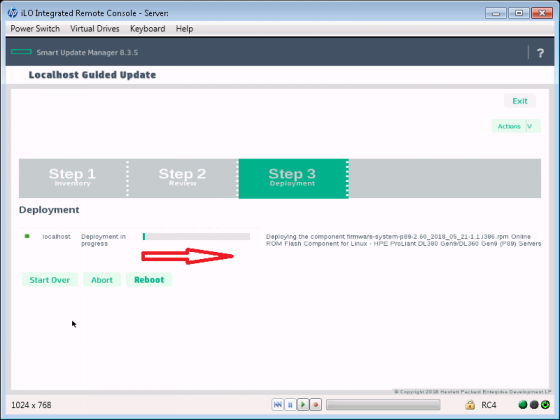
Task: Click the red record button
Action: (x=316, y=405)
